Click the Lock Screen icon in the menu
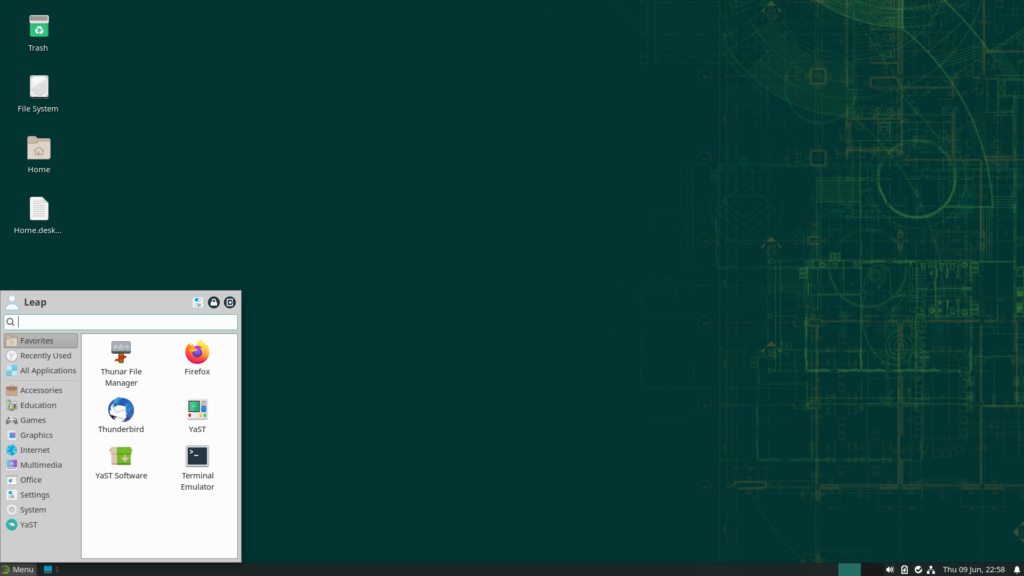 (214, 302)
